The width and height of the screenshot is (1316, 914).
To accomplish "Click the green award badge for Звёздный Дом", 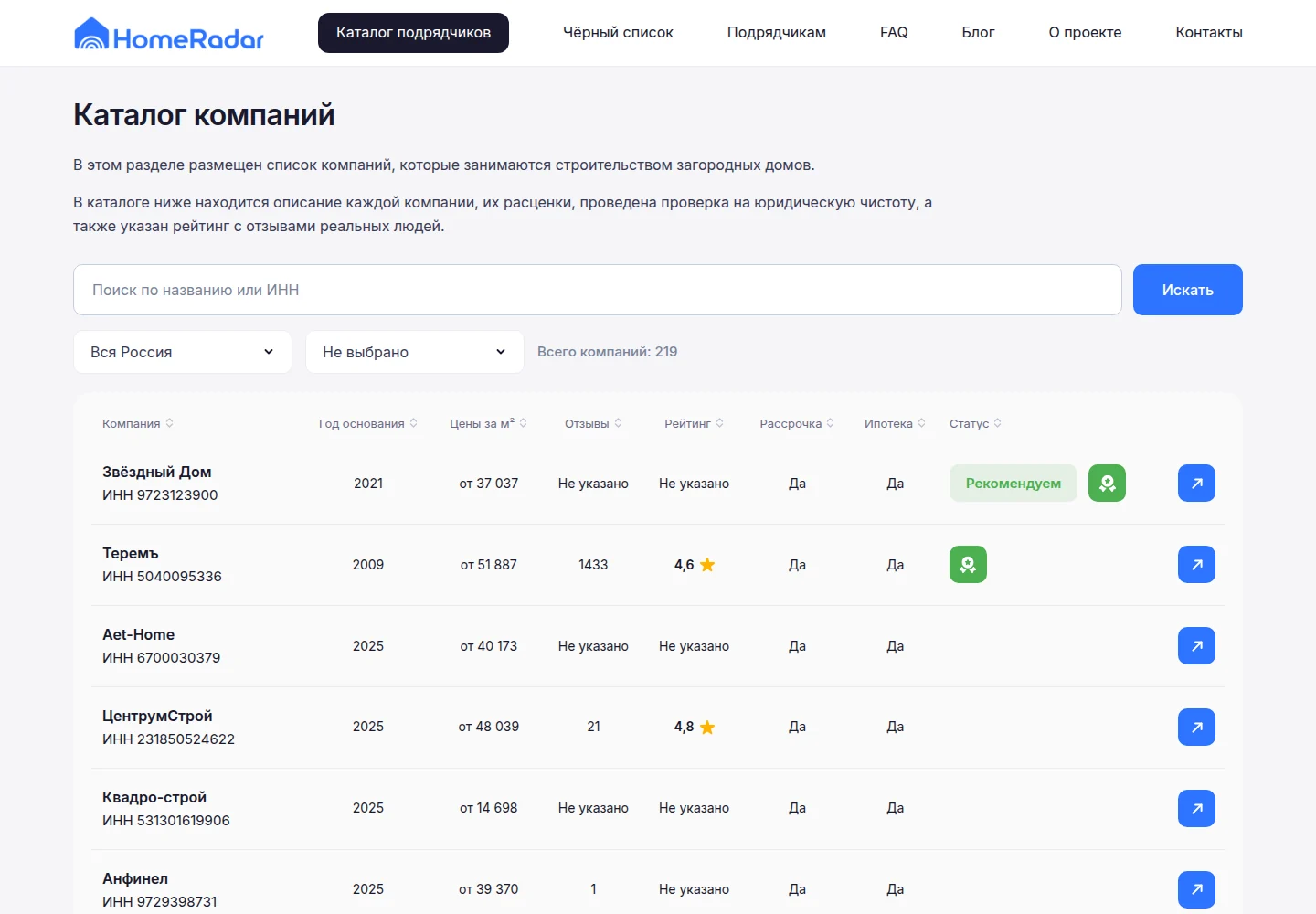I will [x=1107, y=483].
